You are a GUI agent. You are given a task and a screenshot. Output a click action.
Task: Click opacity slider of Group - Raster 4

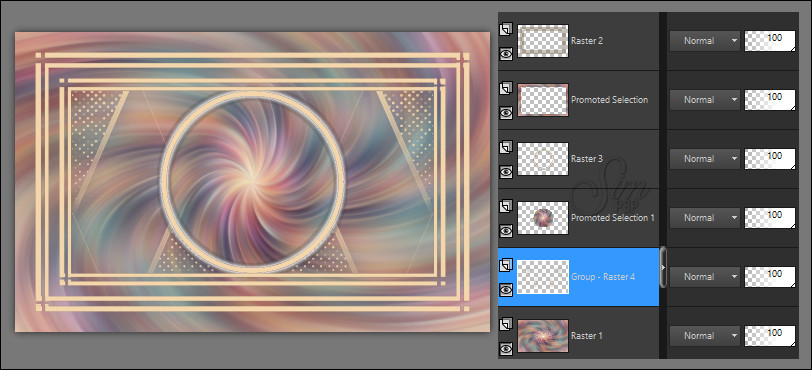[770, 277]
